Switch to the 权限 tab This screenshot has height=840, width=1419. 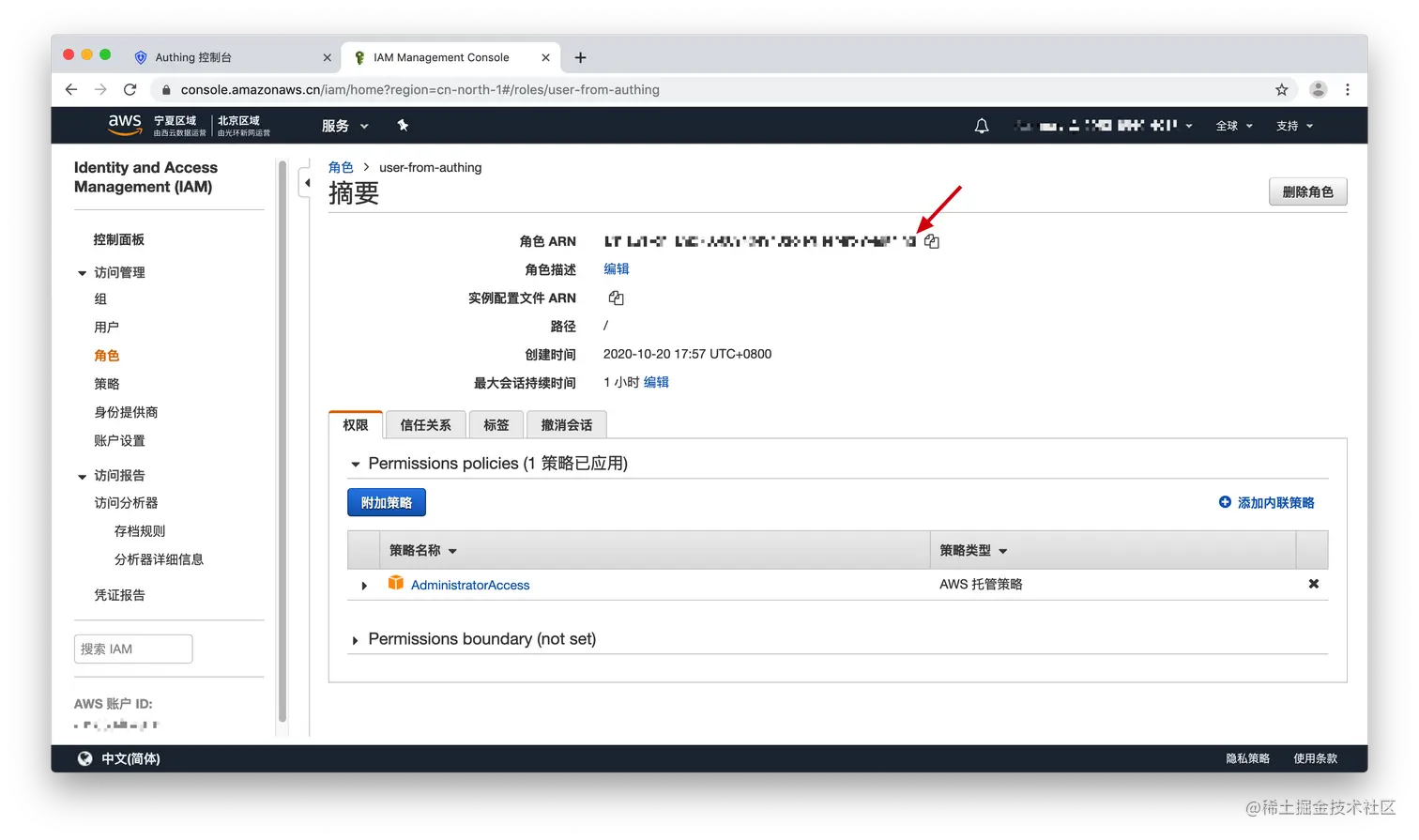point(356,424)
